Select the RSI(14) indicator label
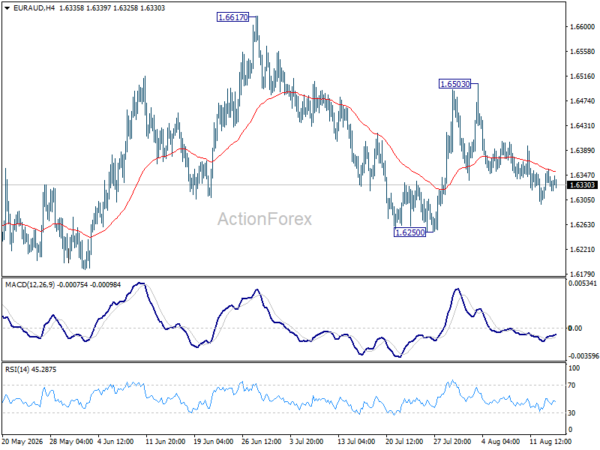Viewport: 600px width, 450px height. coord(16,370)
